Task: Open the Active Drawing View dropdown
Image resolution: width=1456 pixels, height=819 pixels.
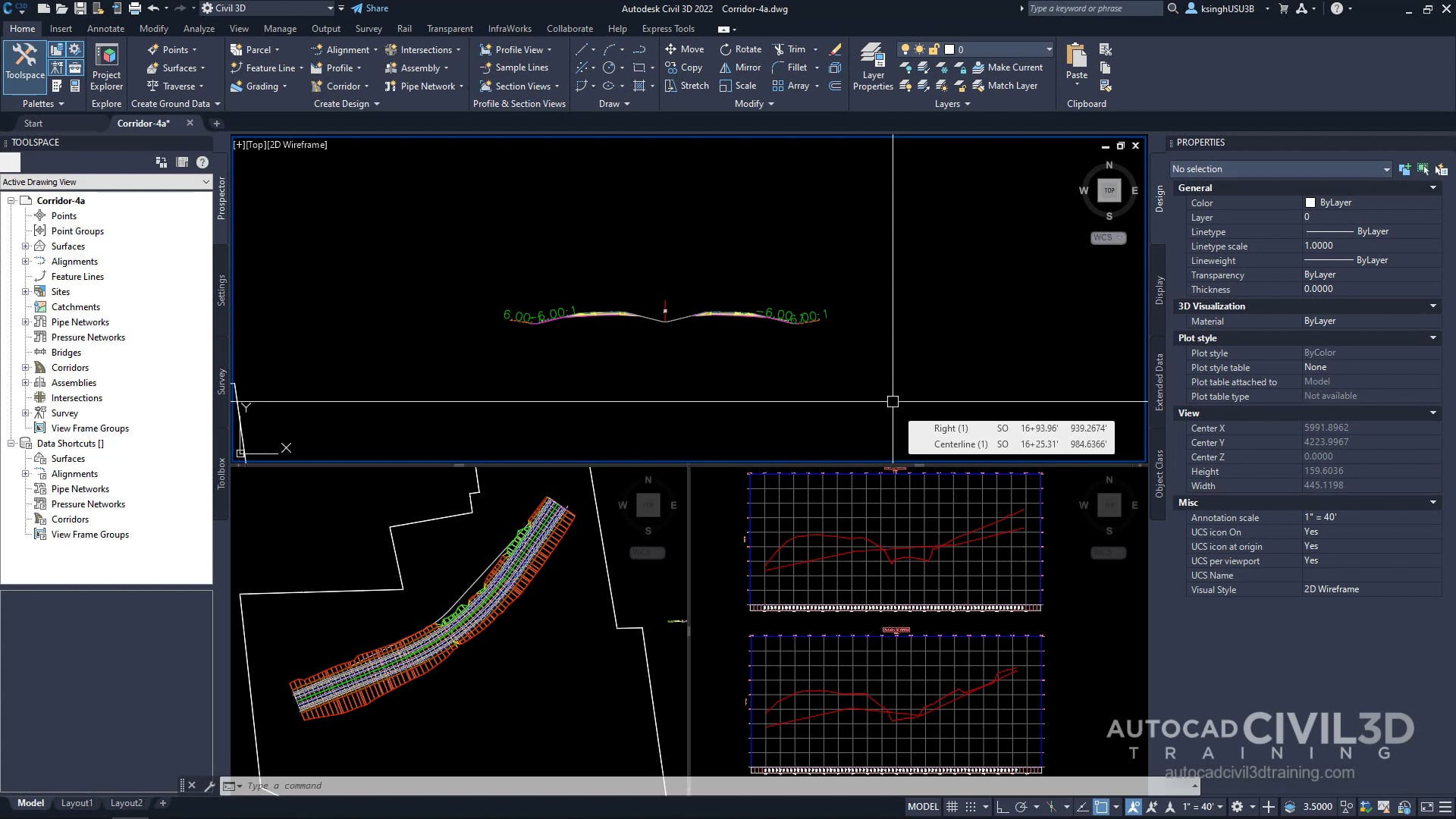Action: 205,182
